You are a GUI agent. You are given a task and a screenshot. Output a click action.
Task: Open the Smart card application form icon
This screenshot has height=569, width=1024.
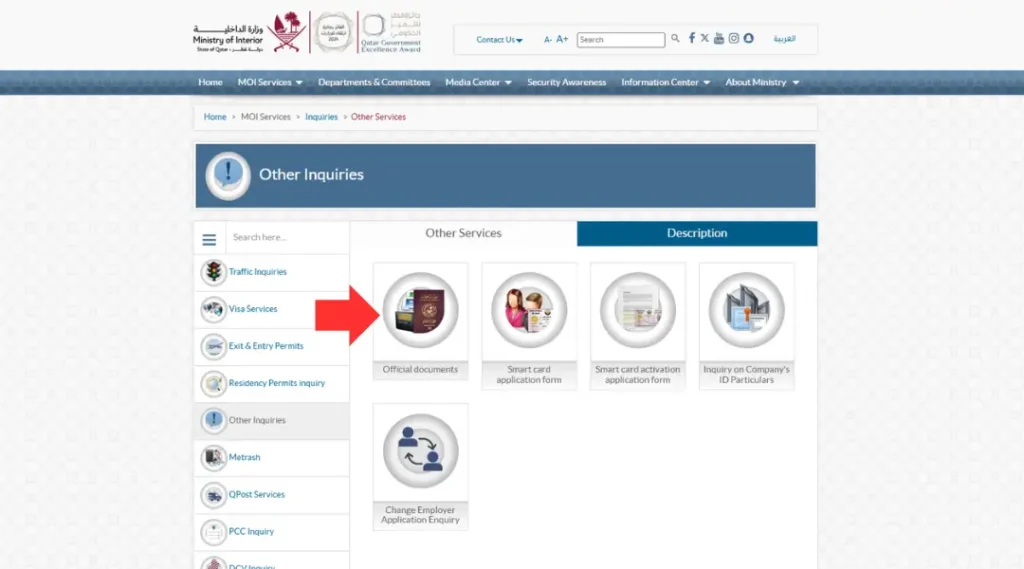(x=529, y=310)
